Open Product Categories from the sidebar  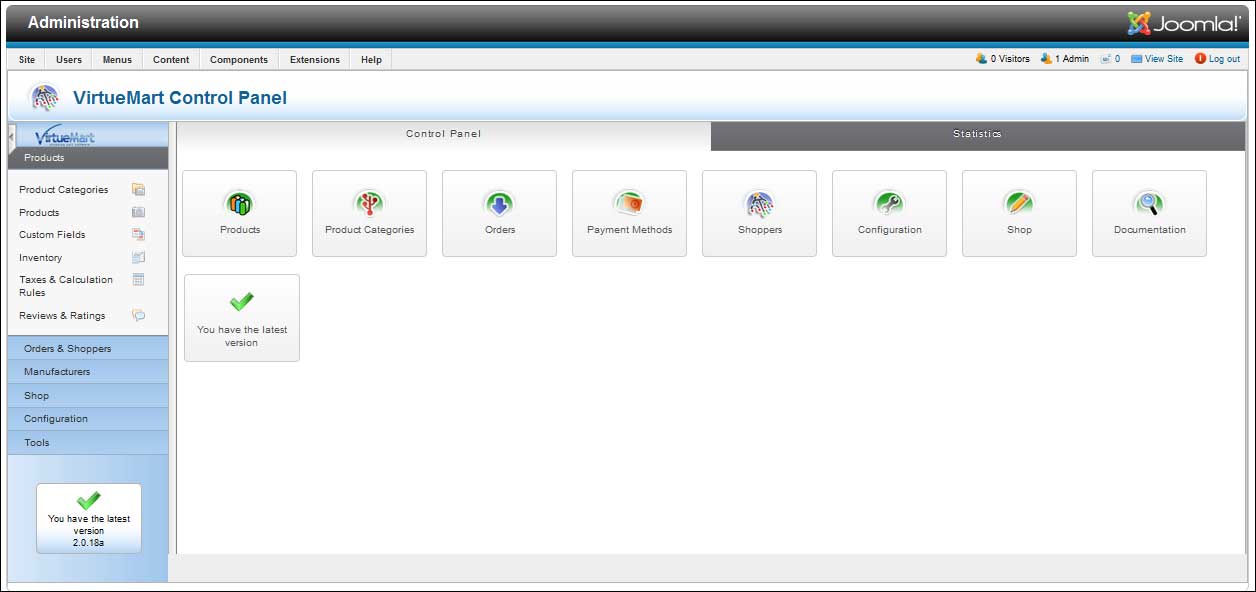(x=64, y=190)
